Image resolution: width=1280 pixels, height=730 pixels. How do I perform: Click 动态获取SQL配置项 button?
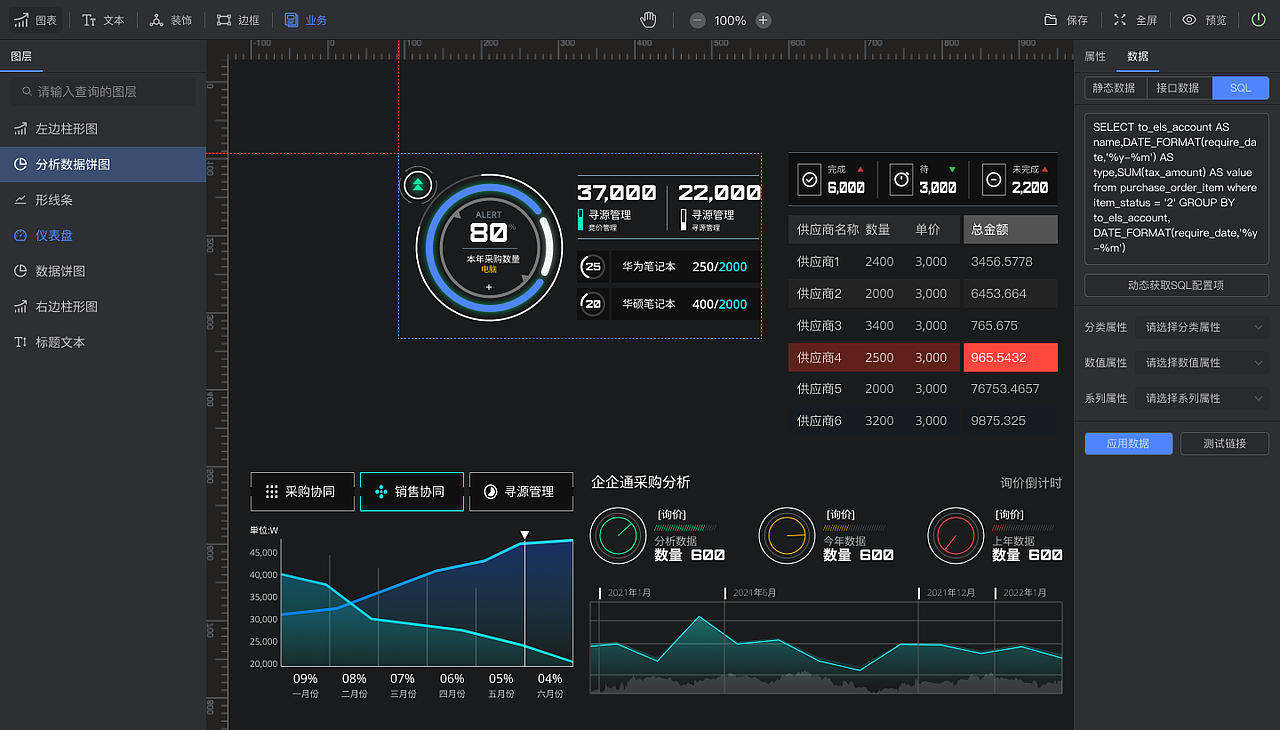1177,285
